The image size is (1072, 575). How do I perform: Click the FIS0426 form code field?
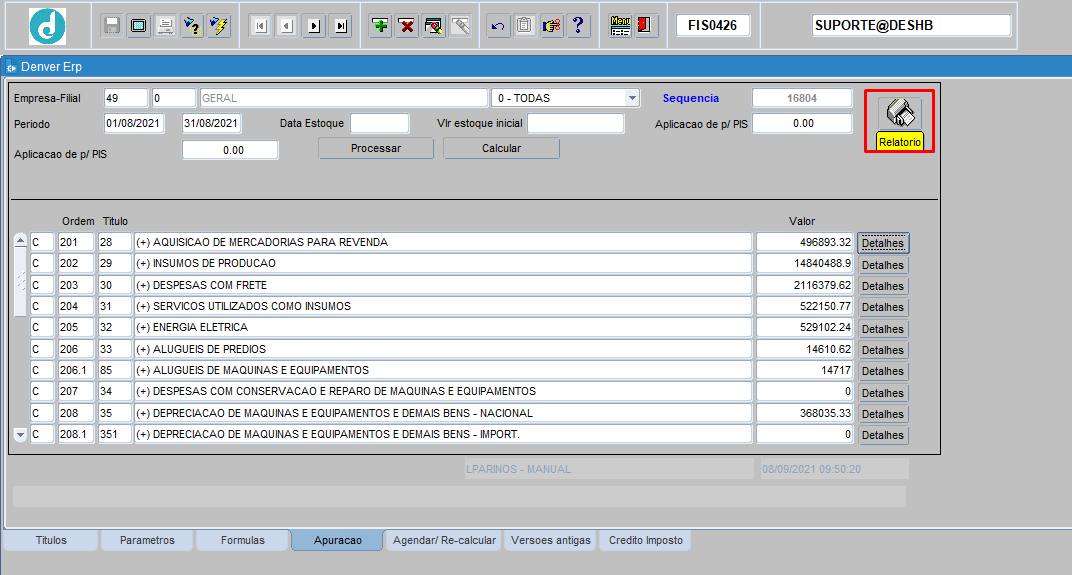click(712, 25)
